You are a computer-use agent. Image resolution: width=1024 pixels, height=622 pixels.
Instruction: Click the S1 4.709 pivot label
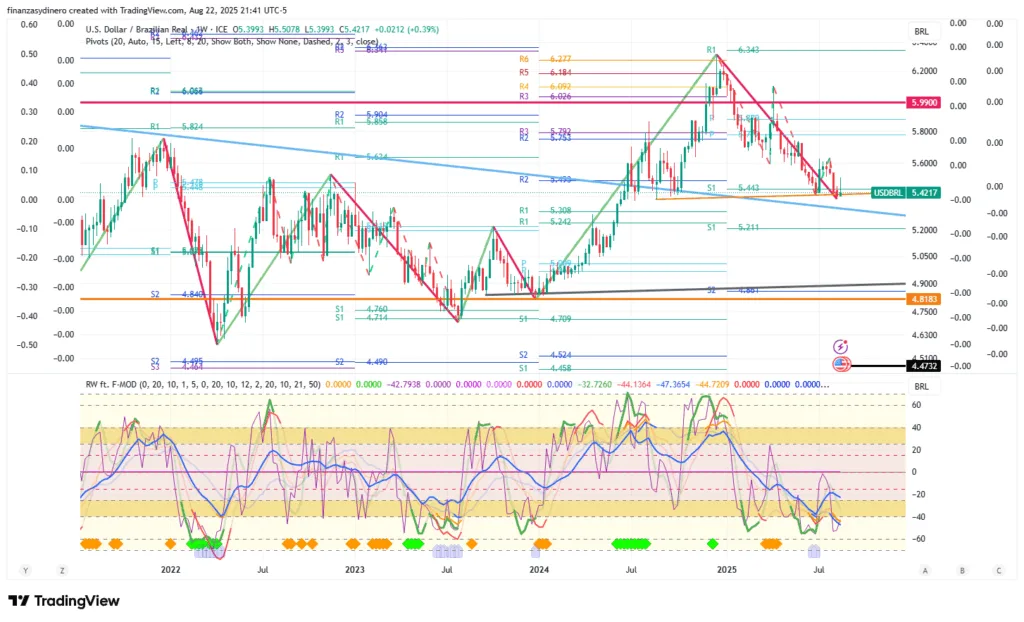545,319
